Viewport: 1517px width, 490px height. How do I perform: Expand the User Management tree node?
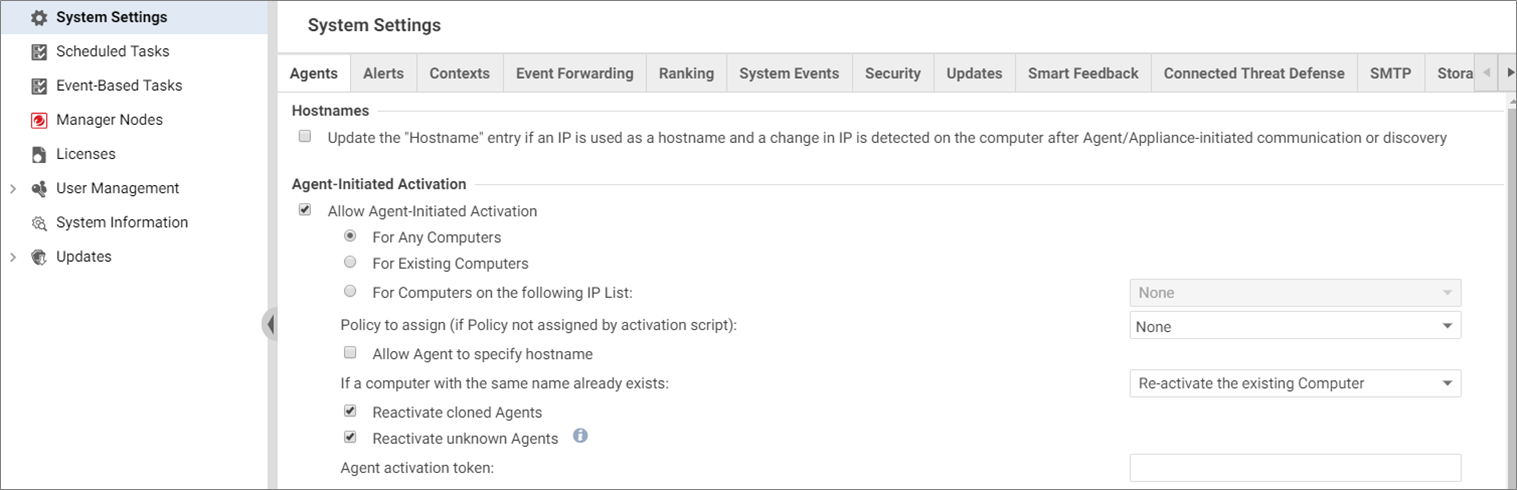click(x=13, y=189)
